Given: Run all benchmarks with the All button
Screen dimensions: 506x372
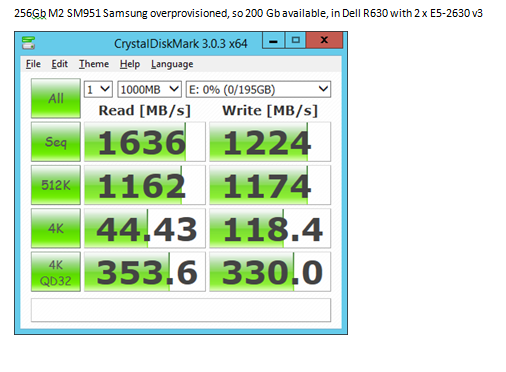Looking at the screenshot, I should pos(56,98).
